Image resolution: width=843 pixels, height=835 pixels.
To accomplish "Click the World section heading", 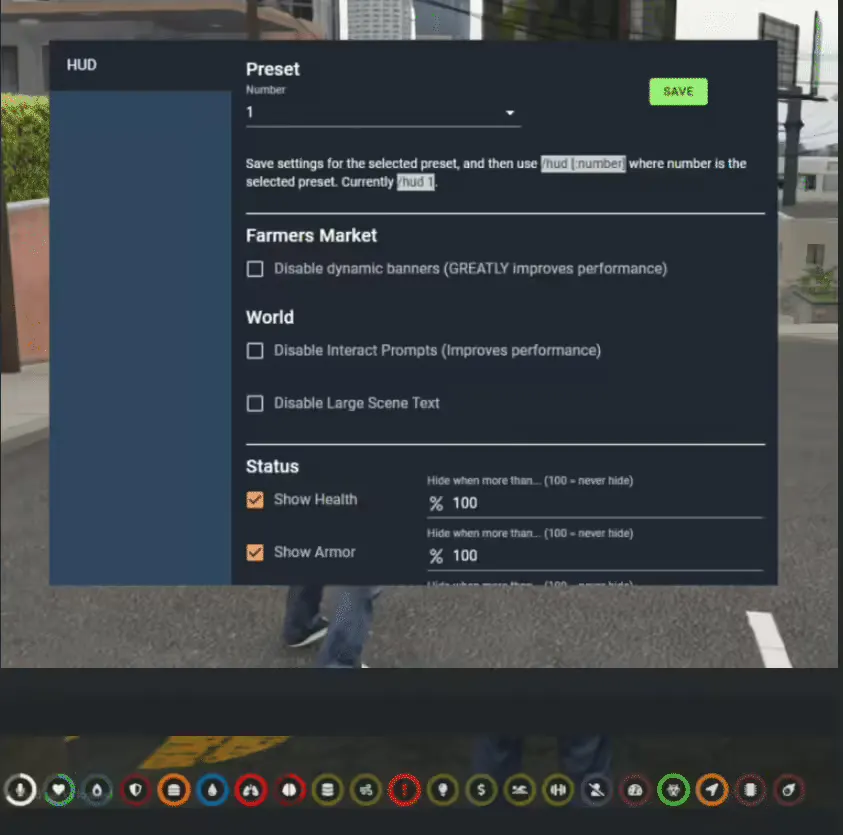I will pos(270,317).
